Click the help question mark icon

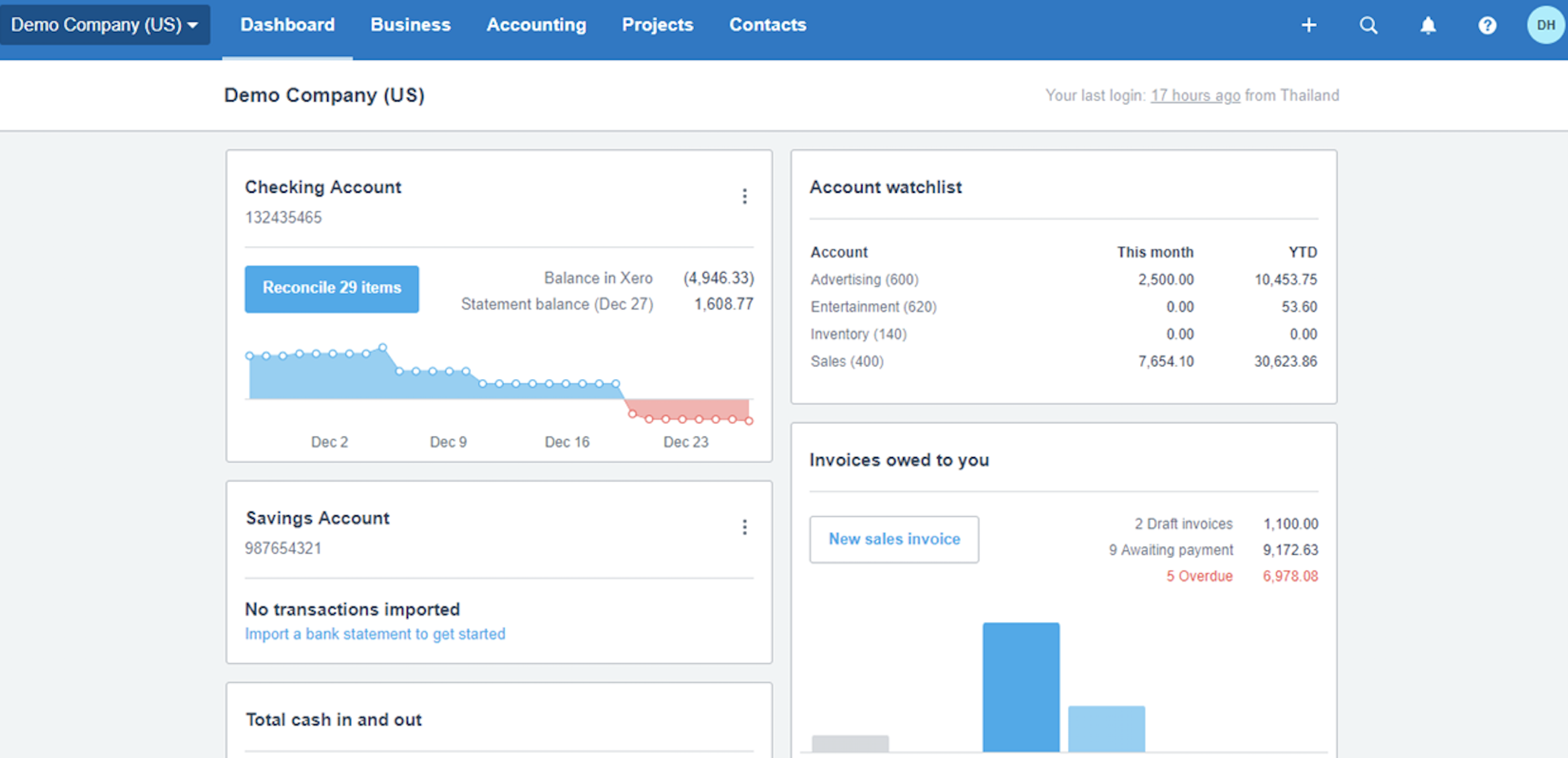coord(1487,25)
